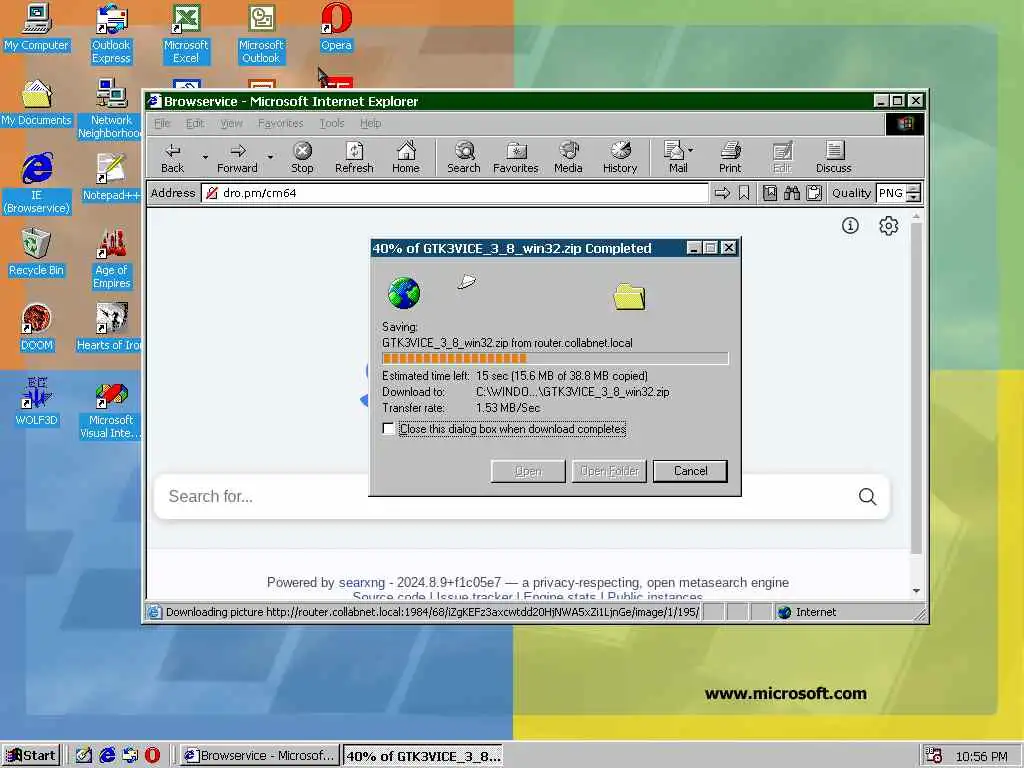This screenshot has height=768, width=1024.
Task: Increase Quality with spinner up arrow
Action: (x=914, y=189)
